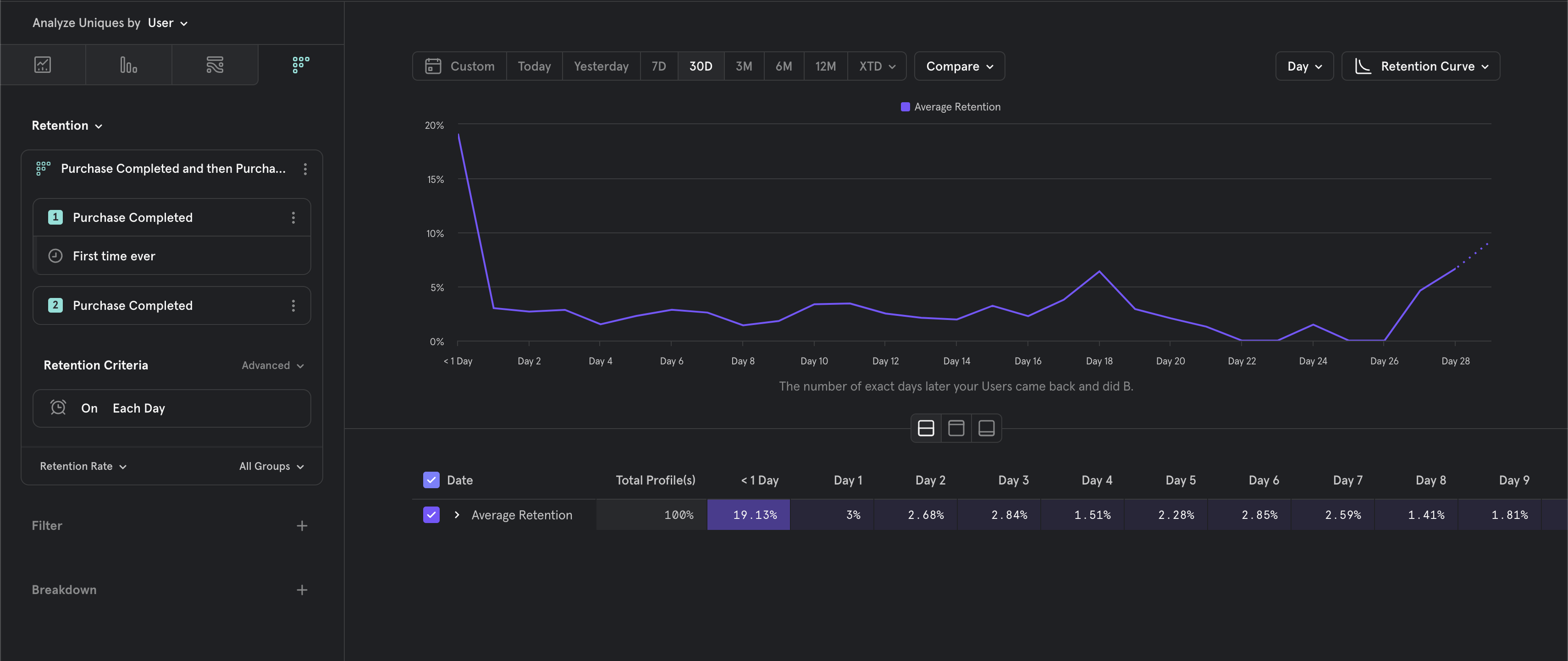Image resolution: width=1568 pixels, height=661 pixels.
Task: Select the Flows report icon
Action: coord(215,65)
